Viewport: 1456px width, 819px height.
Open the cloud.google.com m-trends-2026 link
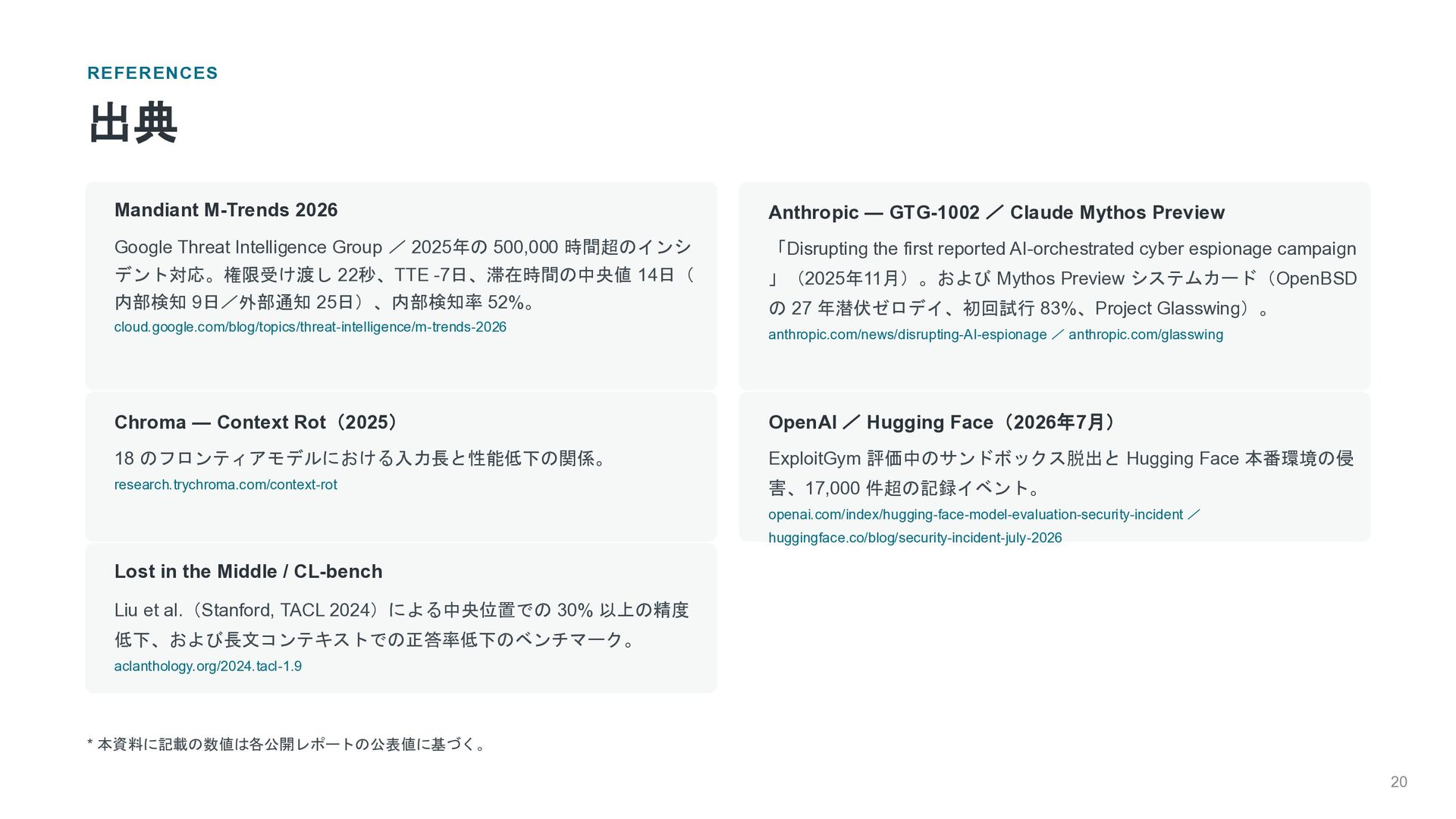click(x=310, y=327)
